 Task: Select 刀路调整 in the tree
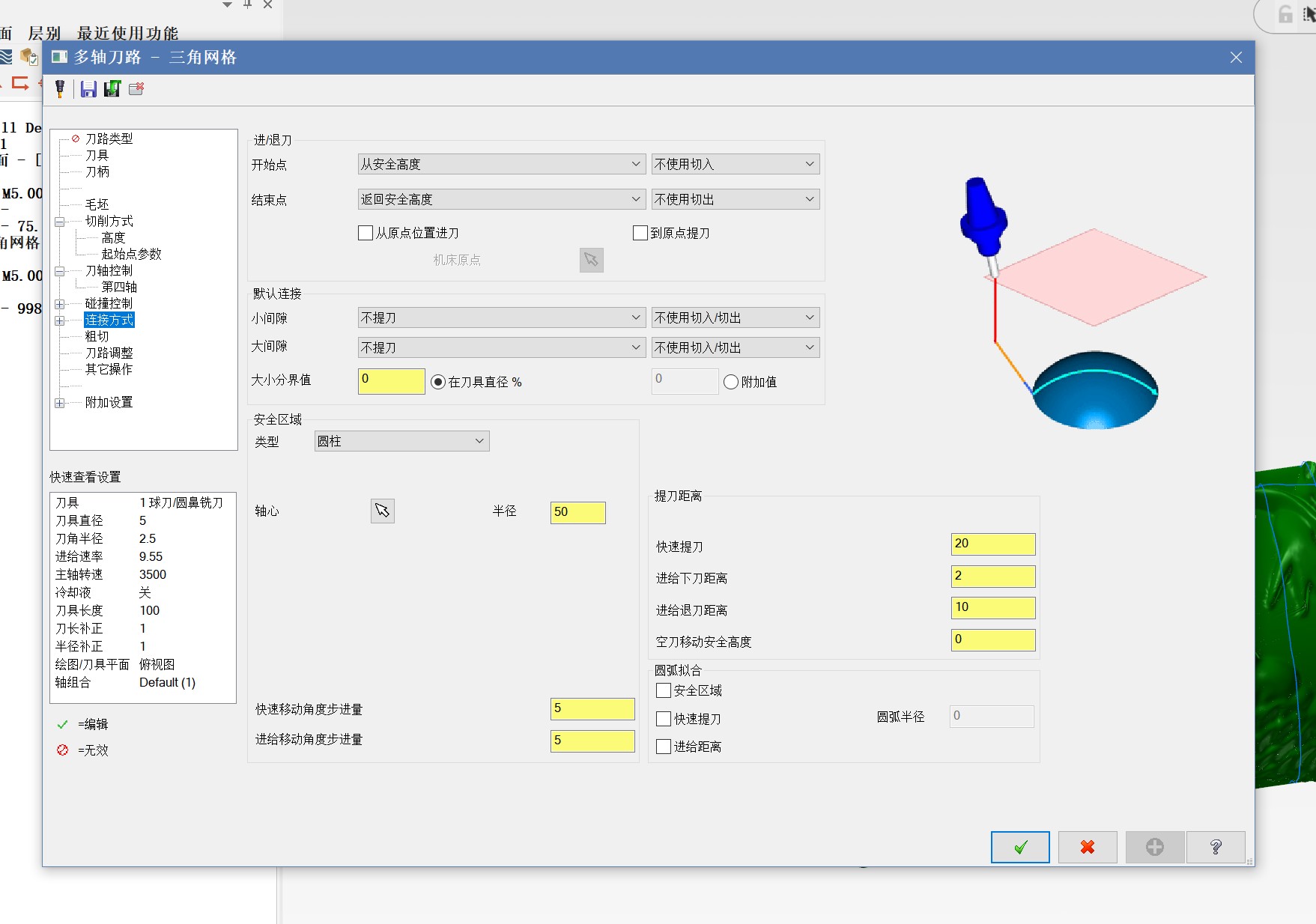109,353
